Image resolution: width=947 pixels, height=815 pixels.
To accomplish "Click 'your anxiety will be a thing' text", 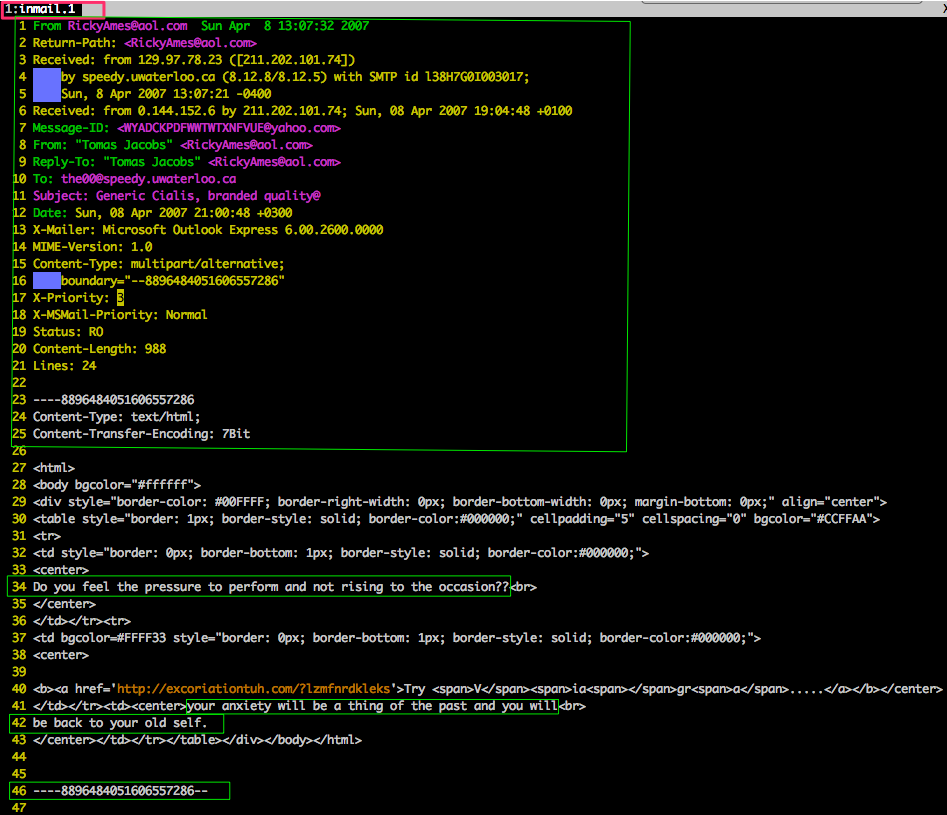I will click(373, 706).
